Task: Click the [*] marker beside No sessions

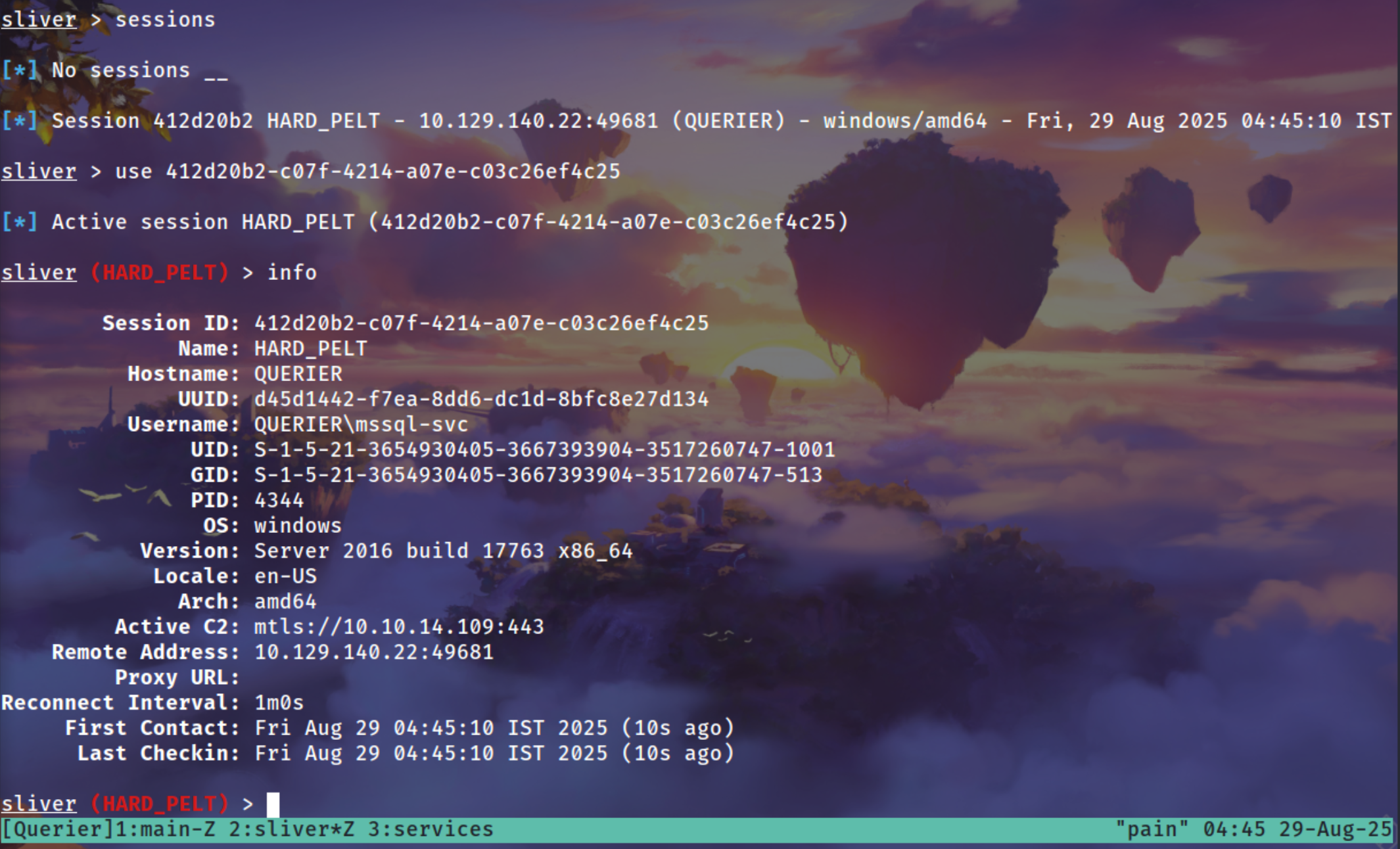Action: (x=20, y=70)
